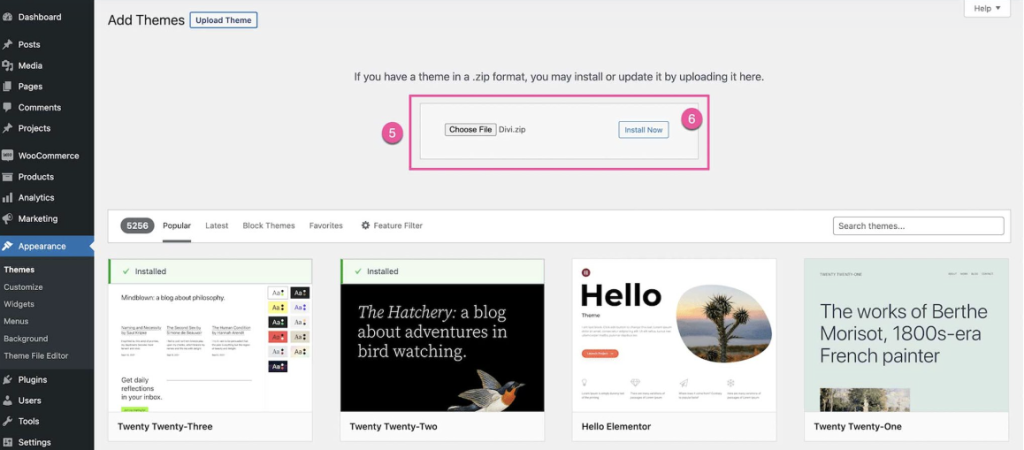Click the Products box icon
Viewport: 1024px width, 450px height.
pyautogui.click(x=8, y=176)
